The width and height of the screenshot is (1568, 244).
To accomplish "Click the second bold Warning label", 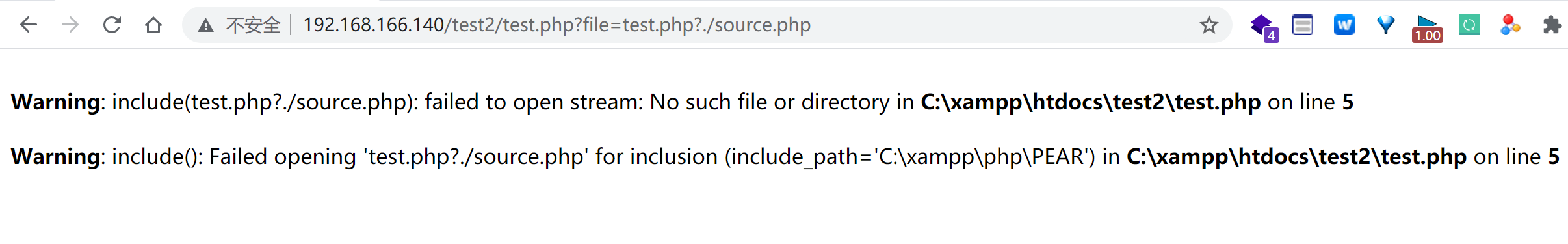I will (x=55, y=157).
